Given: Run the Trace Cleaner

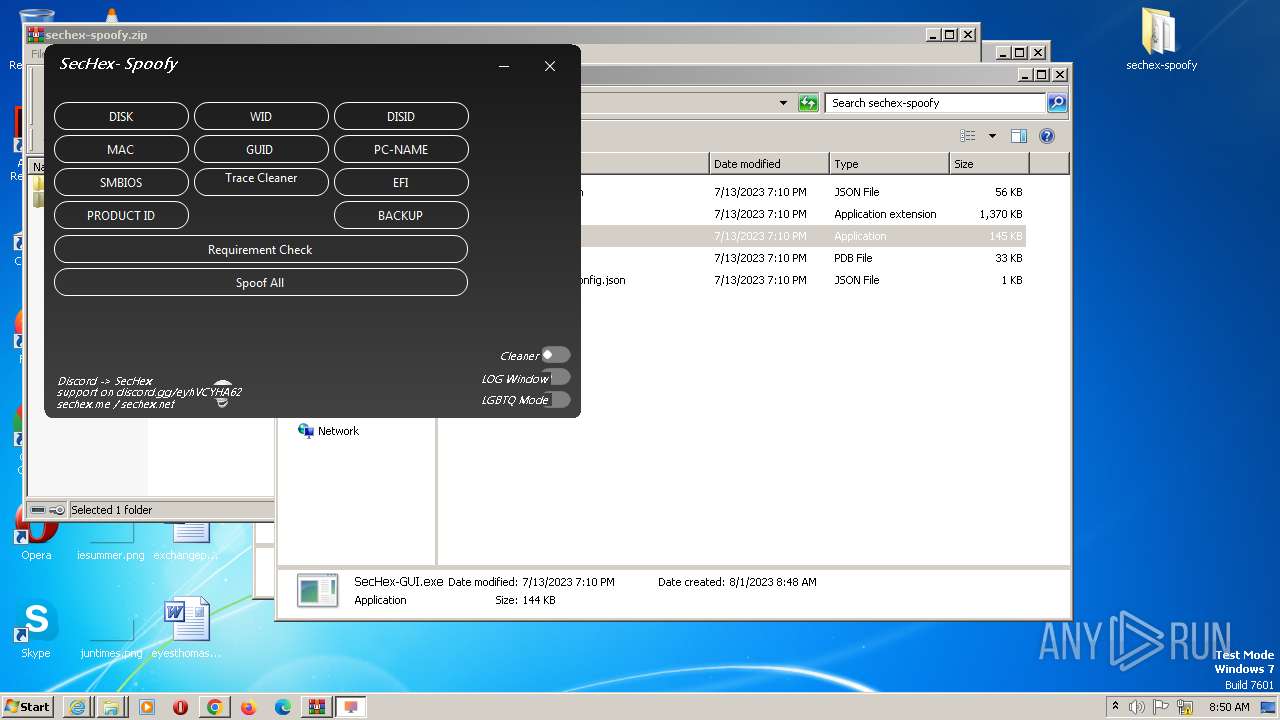Looking at the screenshot, I should (x=261, y=180).
